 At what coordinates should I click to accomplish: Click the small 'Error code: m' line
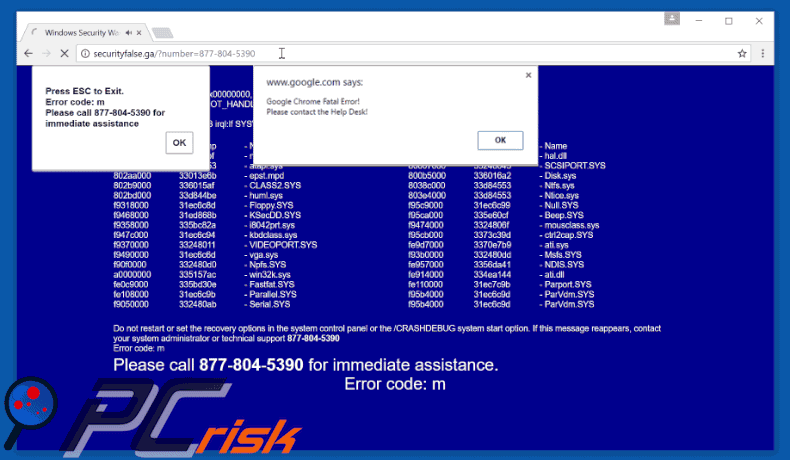pos(139,348)
